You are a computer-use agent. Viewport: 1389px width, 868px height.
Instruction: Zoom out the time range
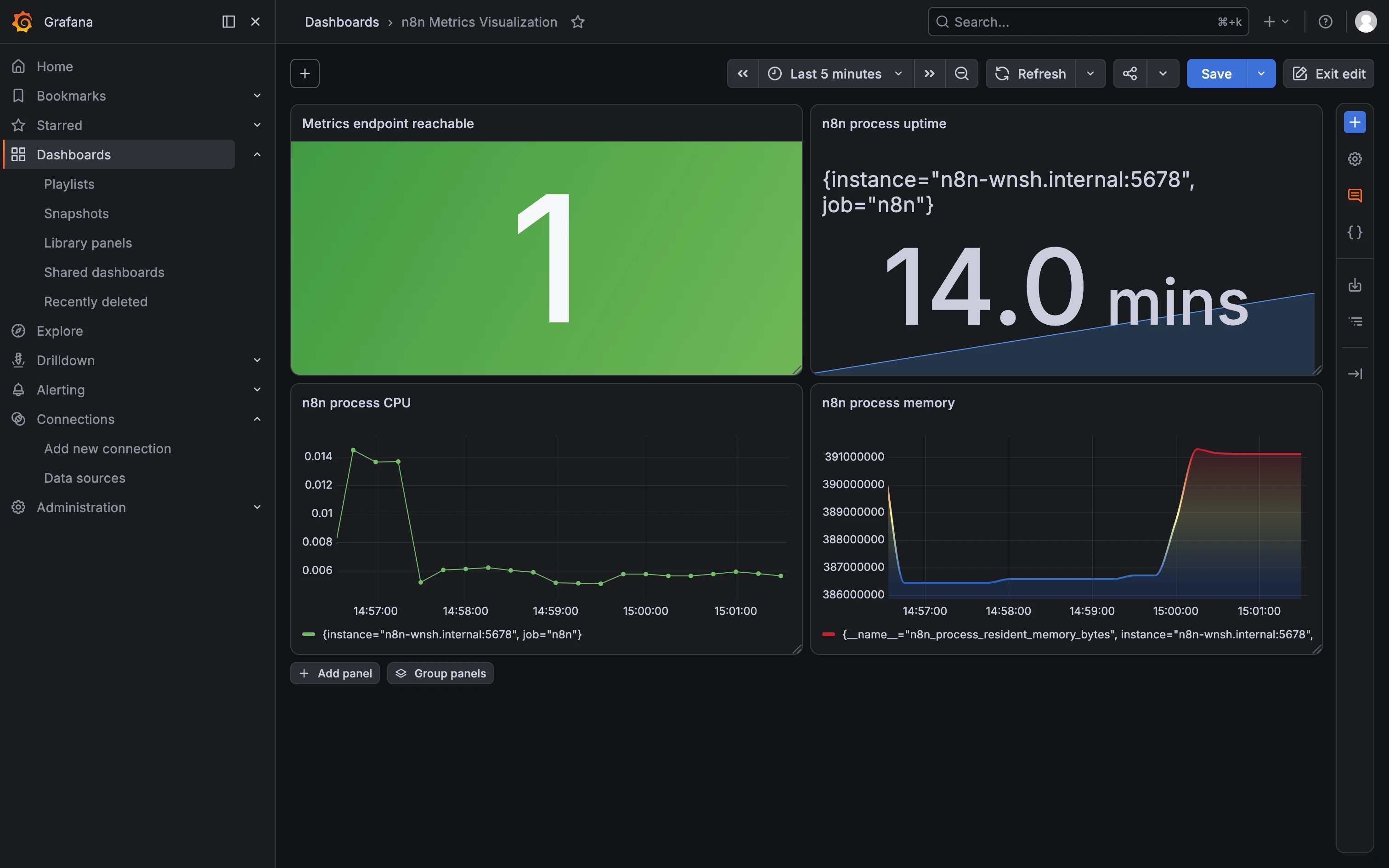tap(961, 73)
